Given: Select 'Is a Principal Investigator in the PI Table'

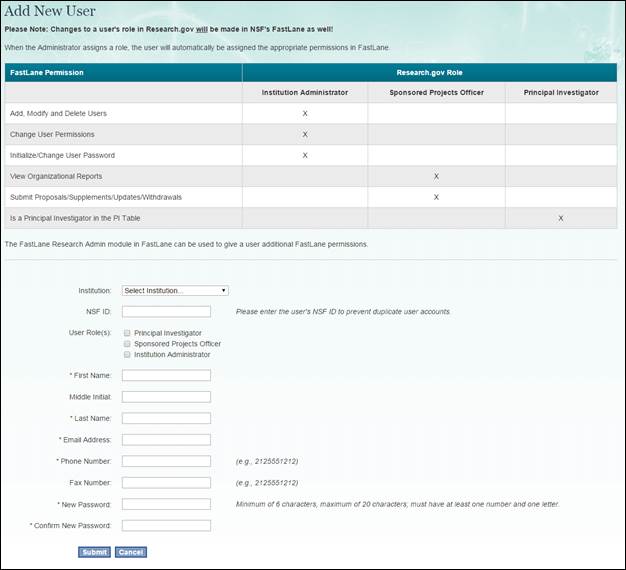Looking at the screenshot, I should (75, 218).
